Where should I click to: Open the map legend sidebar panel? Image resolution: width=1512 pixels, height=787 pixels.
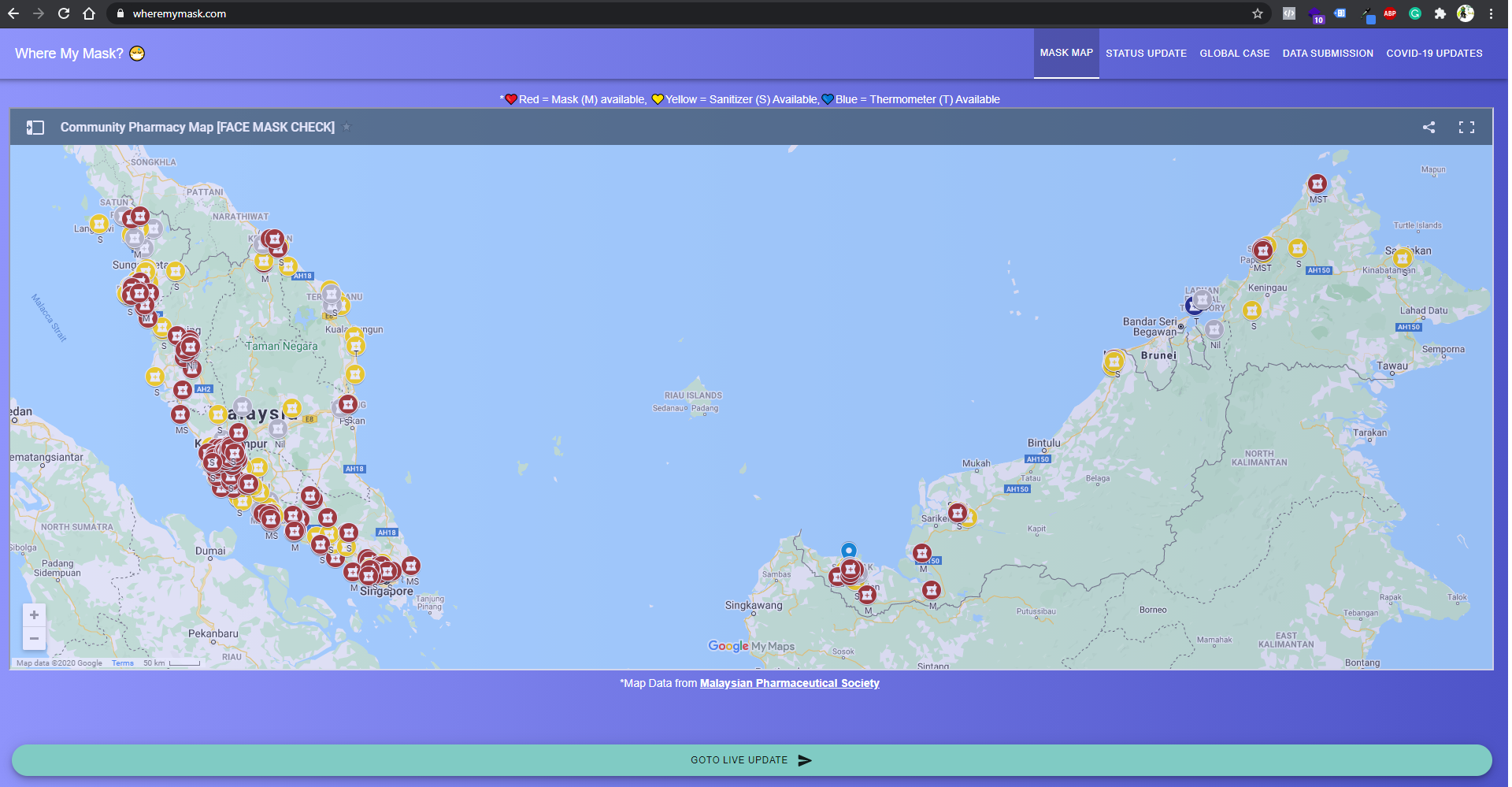point(35,128)
